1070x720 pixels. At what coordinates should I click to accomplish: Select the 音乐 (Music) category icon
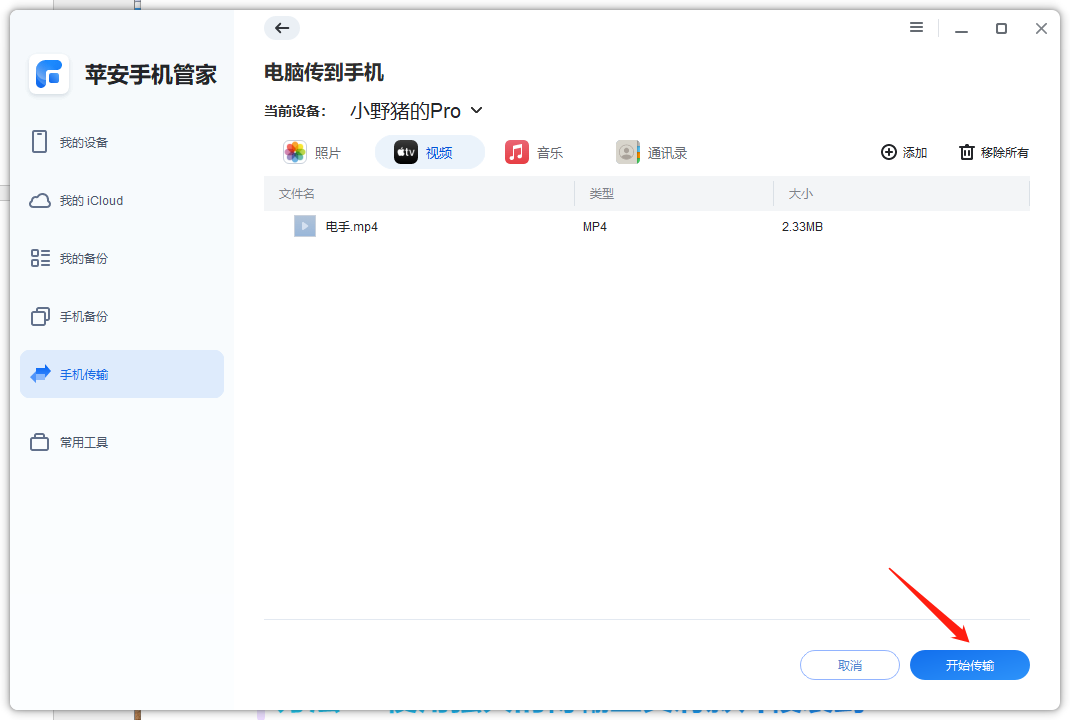514,152
